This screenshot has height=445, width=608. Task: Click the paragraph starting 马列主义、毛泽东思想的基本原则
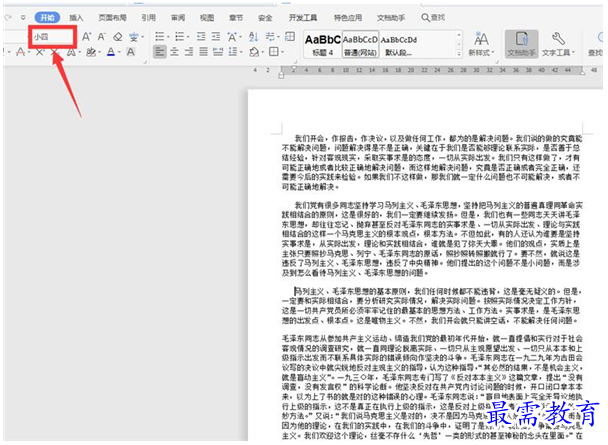pyautogui.click(x=432, y=306)
